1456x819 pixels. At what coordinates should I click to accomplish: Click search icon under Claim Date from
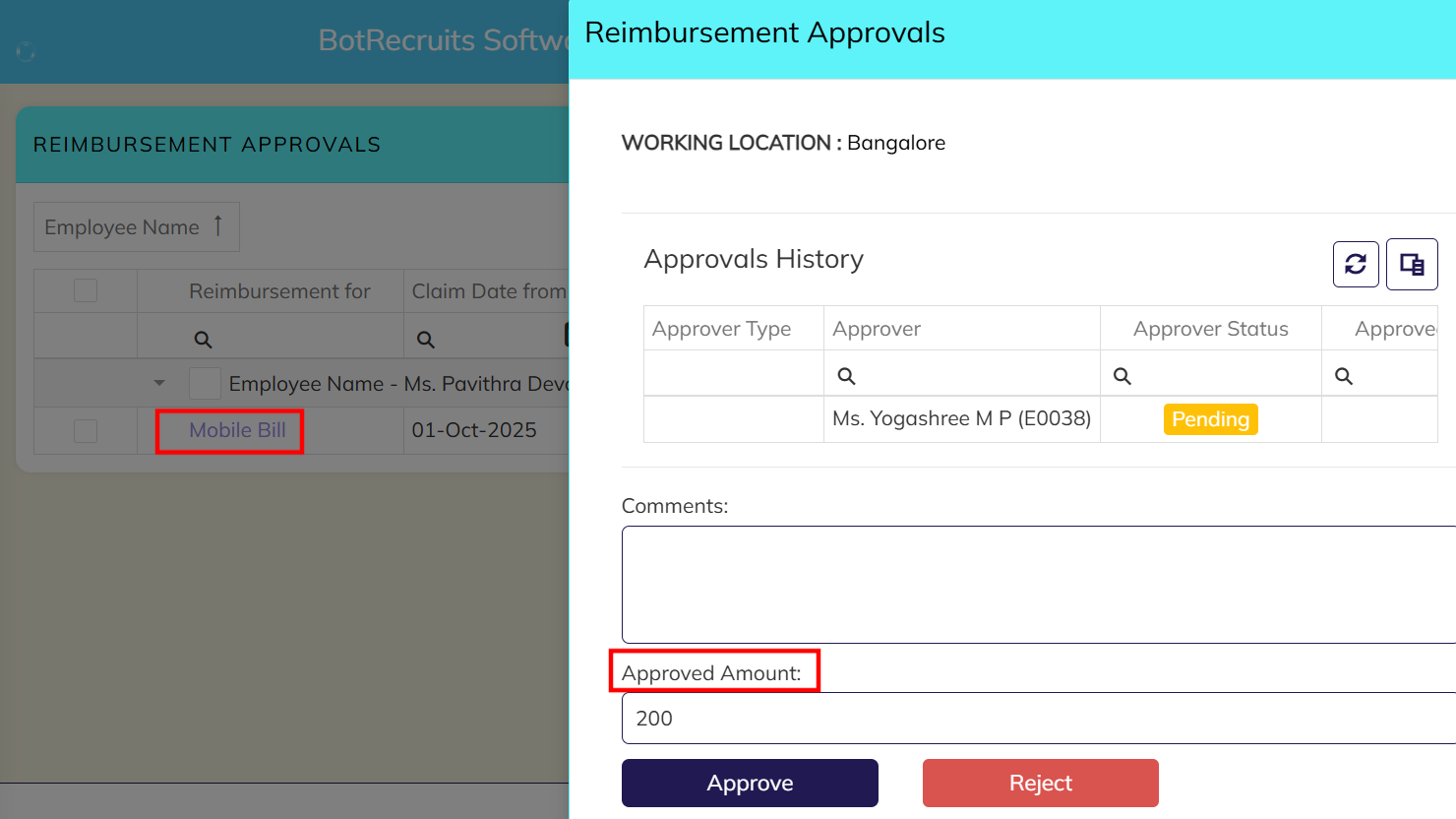[x=425, y=340]
